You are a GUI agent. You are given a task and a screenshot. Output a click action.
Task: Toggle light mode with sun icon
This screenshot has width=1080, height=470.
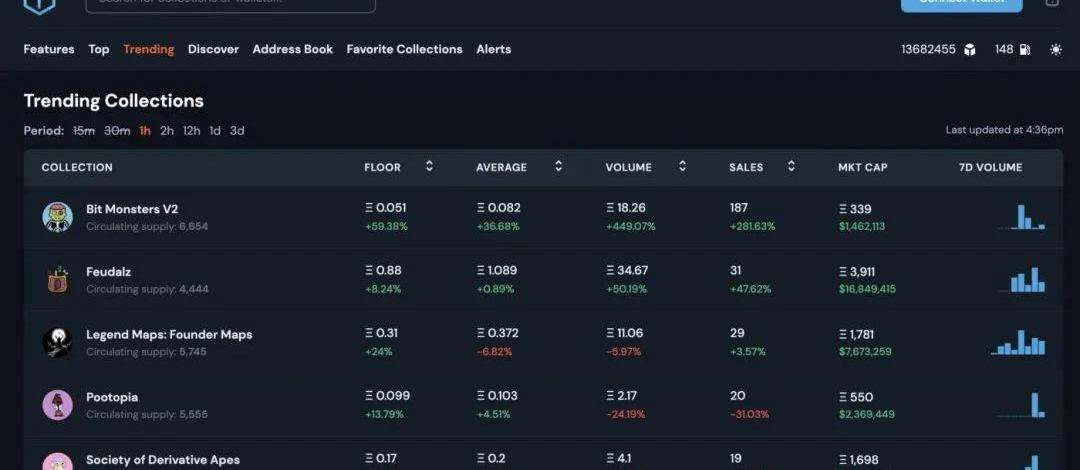(1056, 50)
